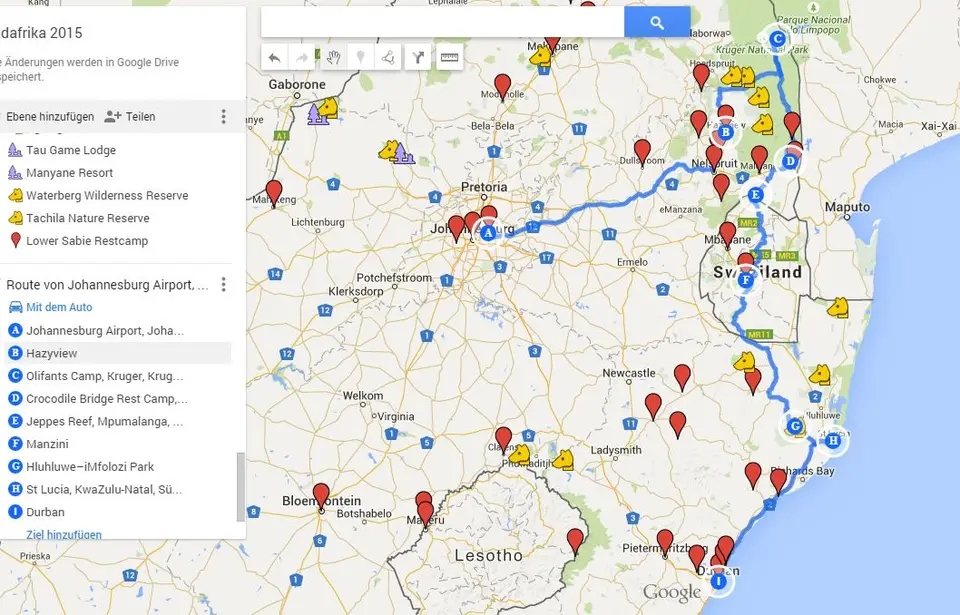The height and width of the screenshot is (615, 960).
Task: Click route marker I at Durban
Action: point(719,581)
